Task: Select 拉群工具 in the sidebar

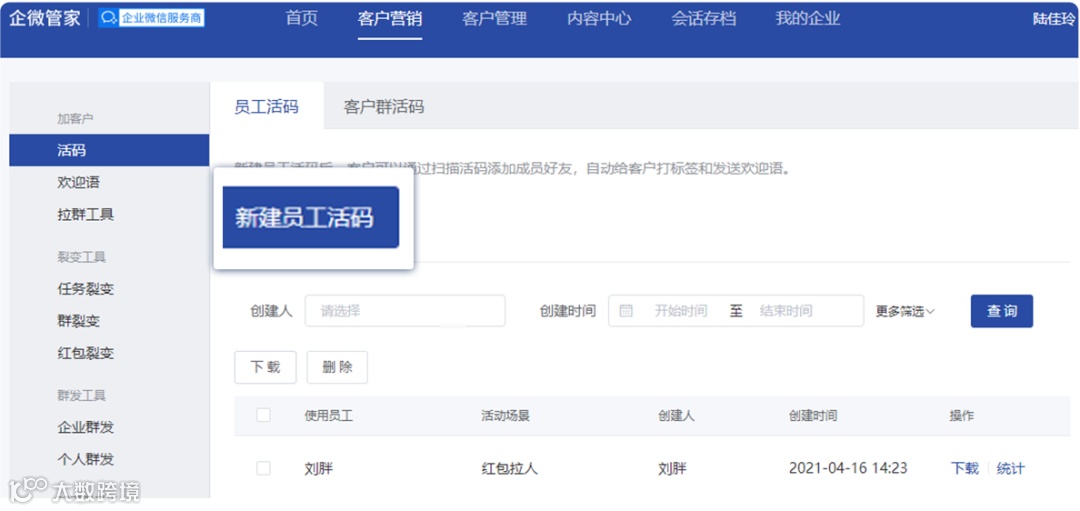Action: 85,214
